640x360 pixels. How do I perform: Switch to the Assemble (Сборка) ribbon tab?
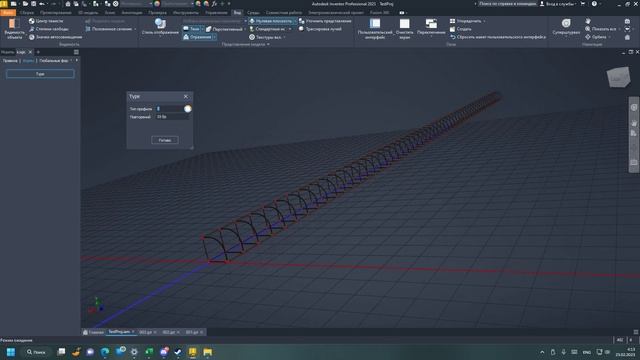pos(27,13)
